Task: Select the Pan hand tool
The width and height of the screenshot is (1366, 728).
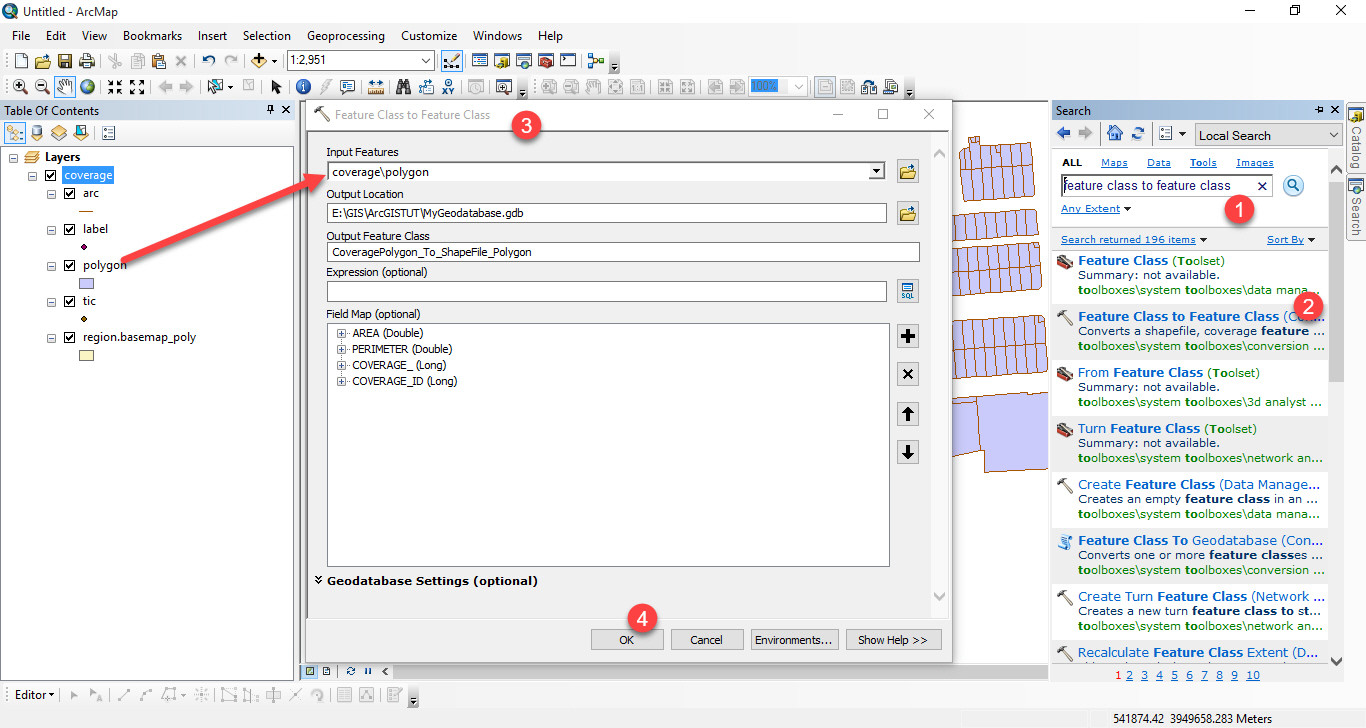Action: 65,87
